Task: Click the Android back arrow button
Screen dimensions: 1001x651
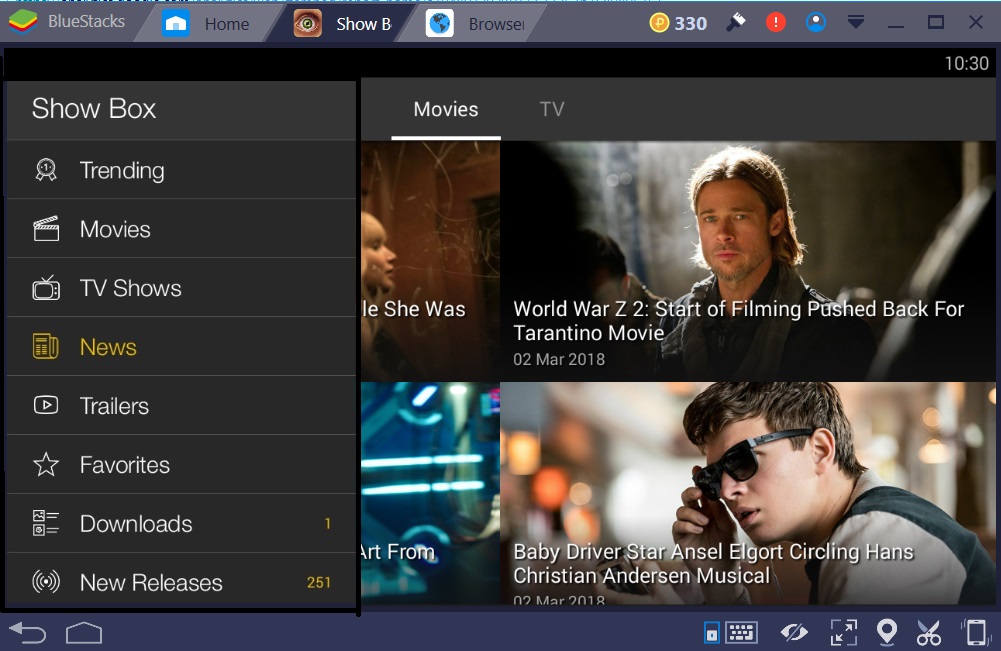Action: click(x=28, y=633)
